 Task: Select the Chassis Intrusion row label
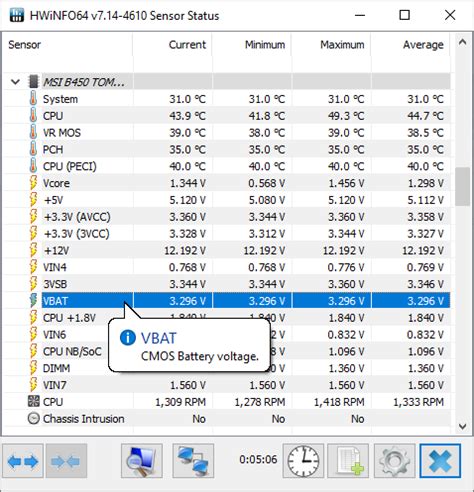click(x=84, y=419)
